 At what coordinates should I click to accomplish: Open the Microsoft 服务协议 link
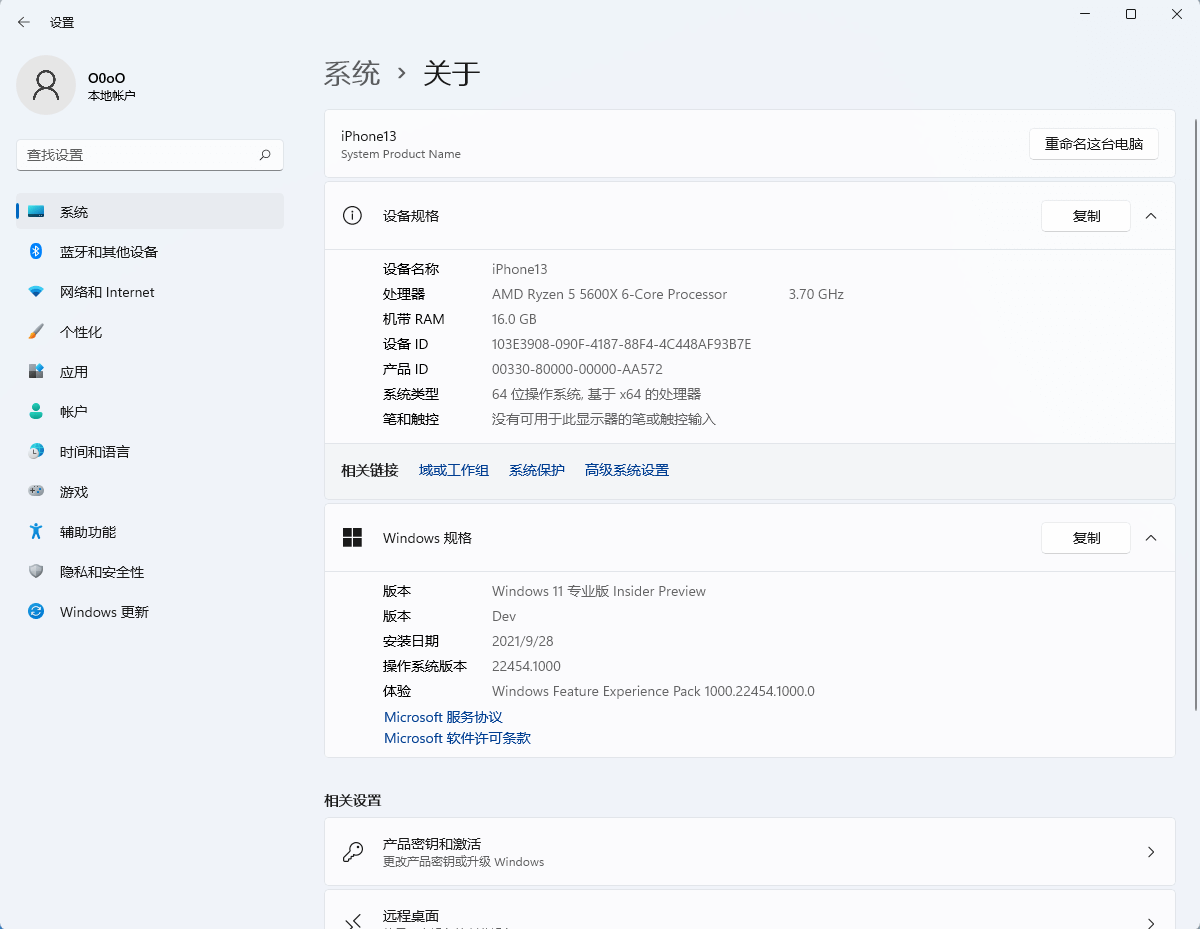(443, 716)
